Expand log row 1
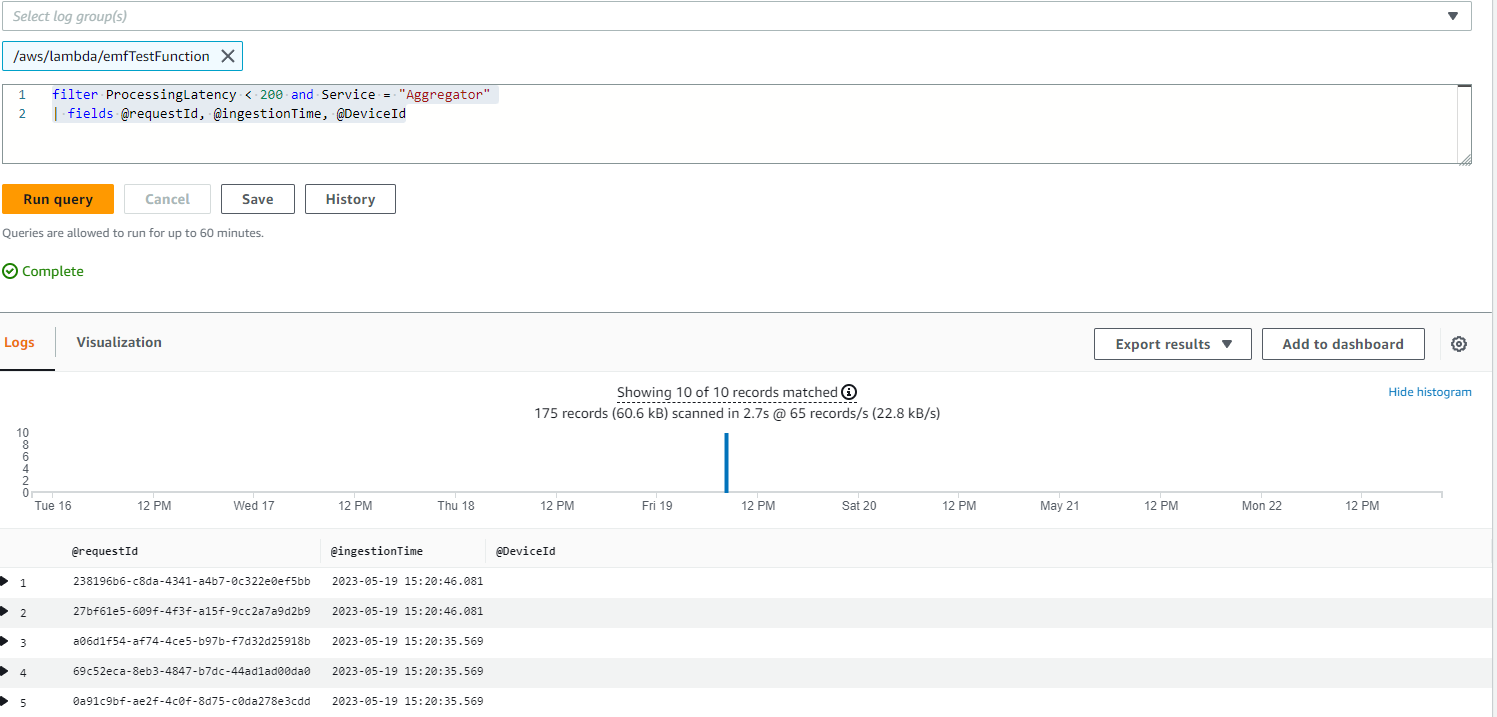 click(5, 581)
